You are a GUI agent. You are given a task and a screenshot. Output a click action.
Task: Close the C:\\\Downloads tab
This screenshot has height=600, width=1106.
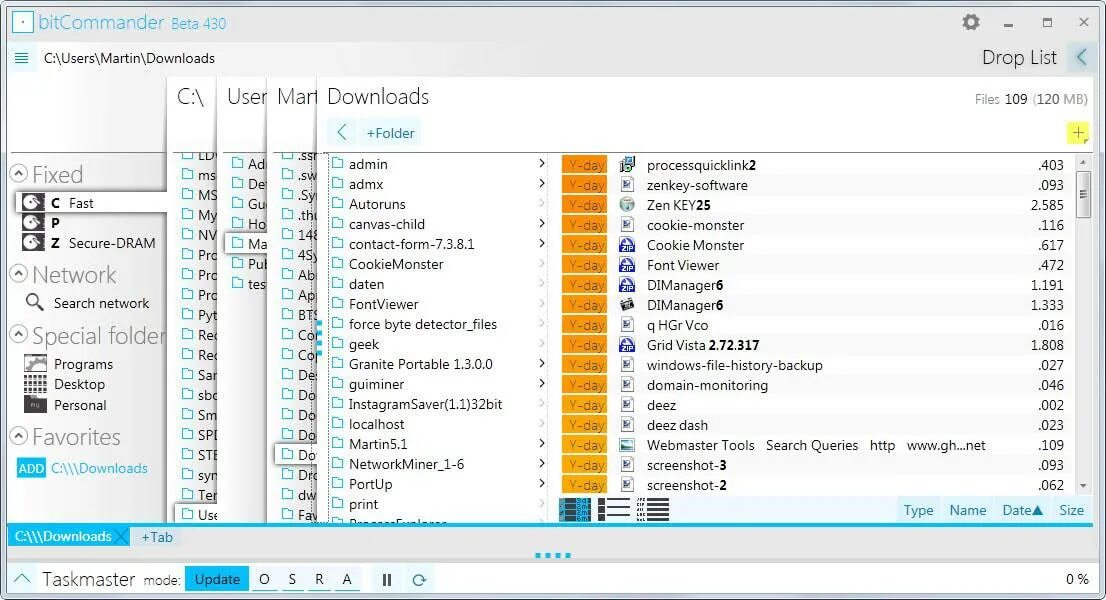pos(121,537)
